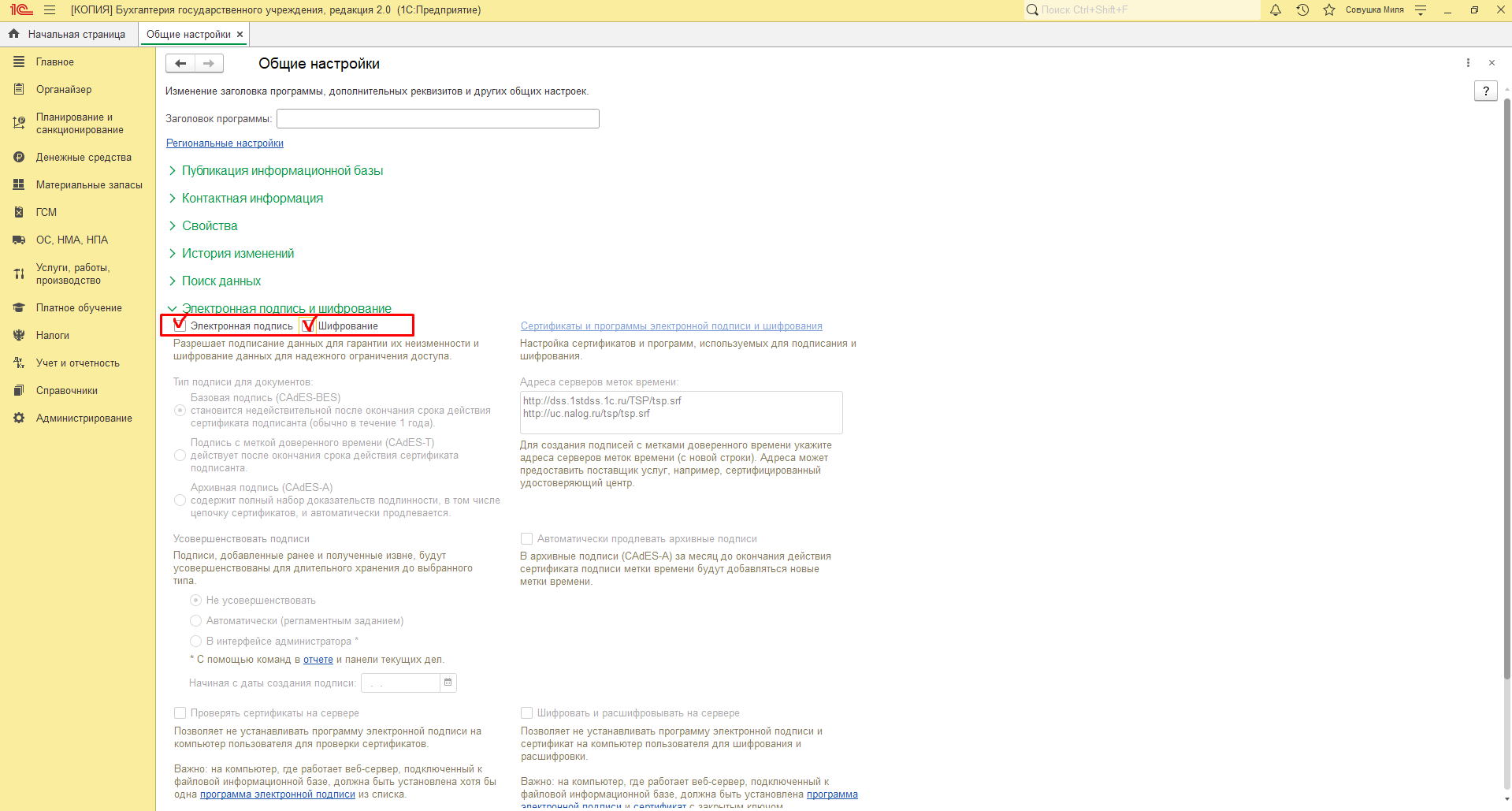Select Базовая подпись (CAdES-BES) radio
Image resolution: width=1512 pixels, height=811 pixels.
[180, 410]
